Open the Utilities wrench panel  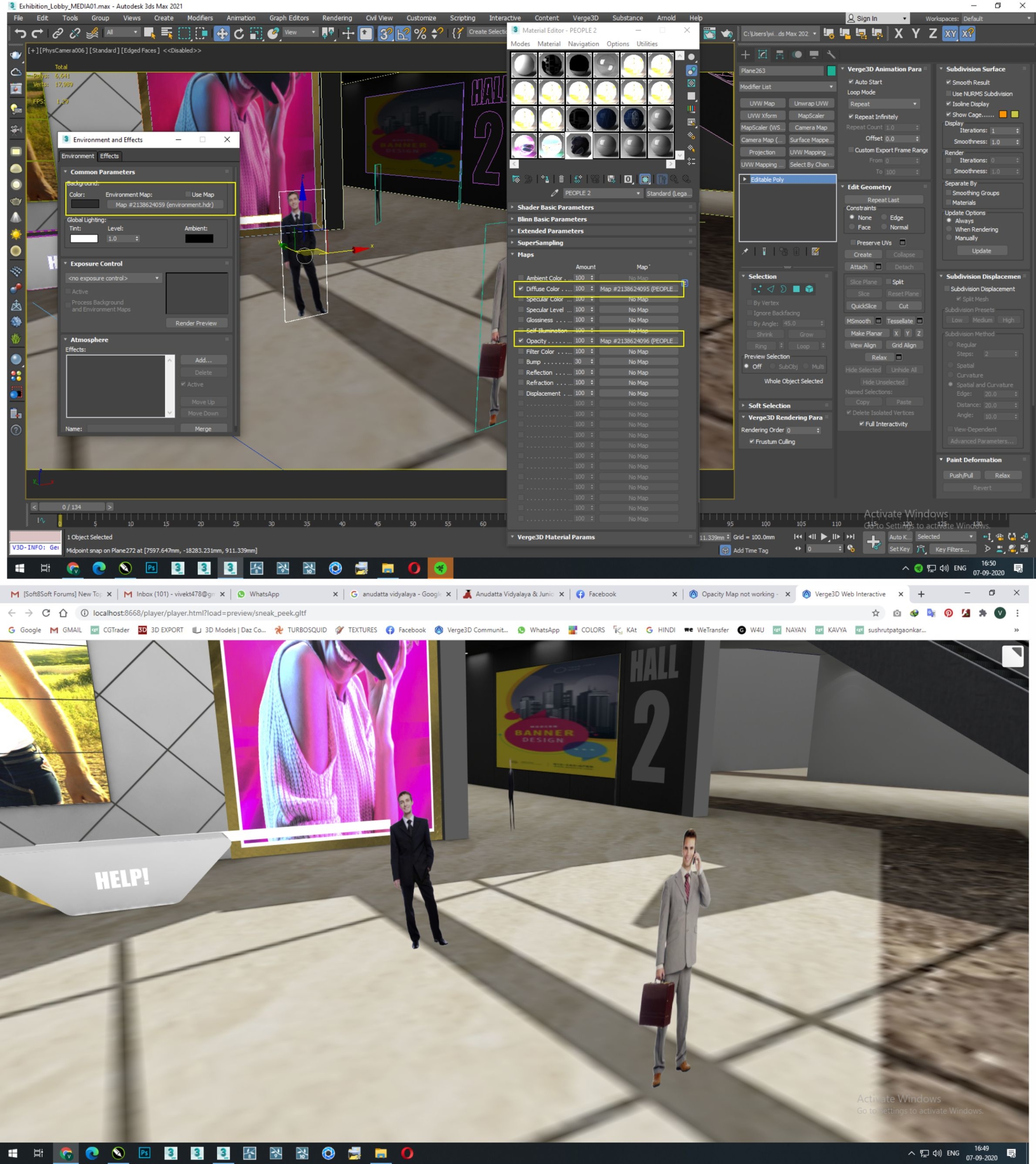tap(831, 55)
